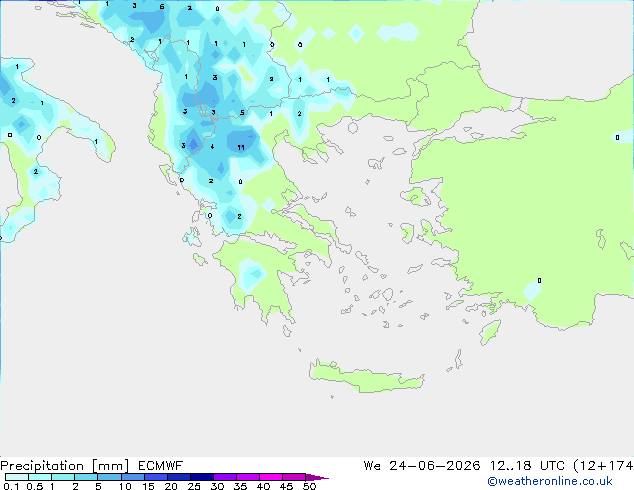Viewport: 634px width, 490px height.
Task: Pick the 1–2 mm legend color swatch
Action: pyautogui.click(x=63, y=477)
